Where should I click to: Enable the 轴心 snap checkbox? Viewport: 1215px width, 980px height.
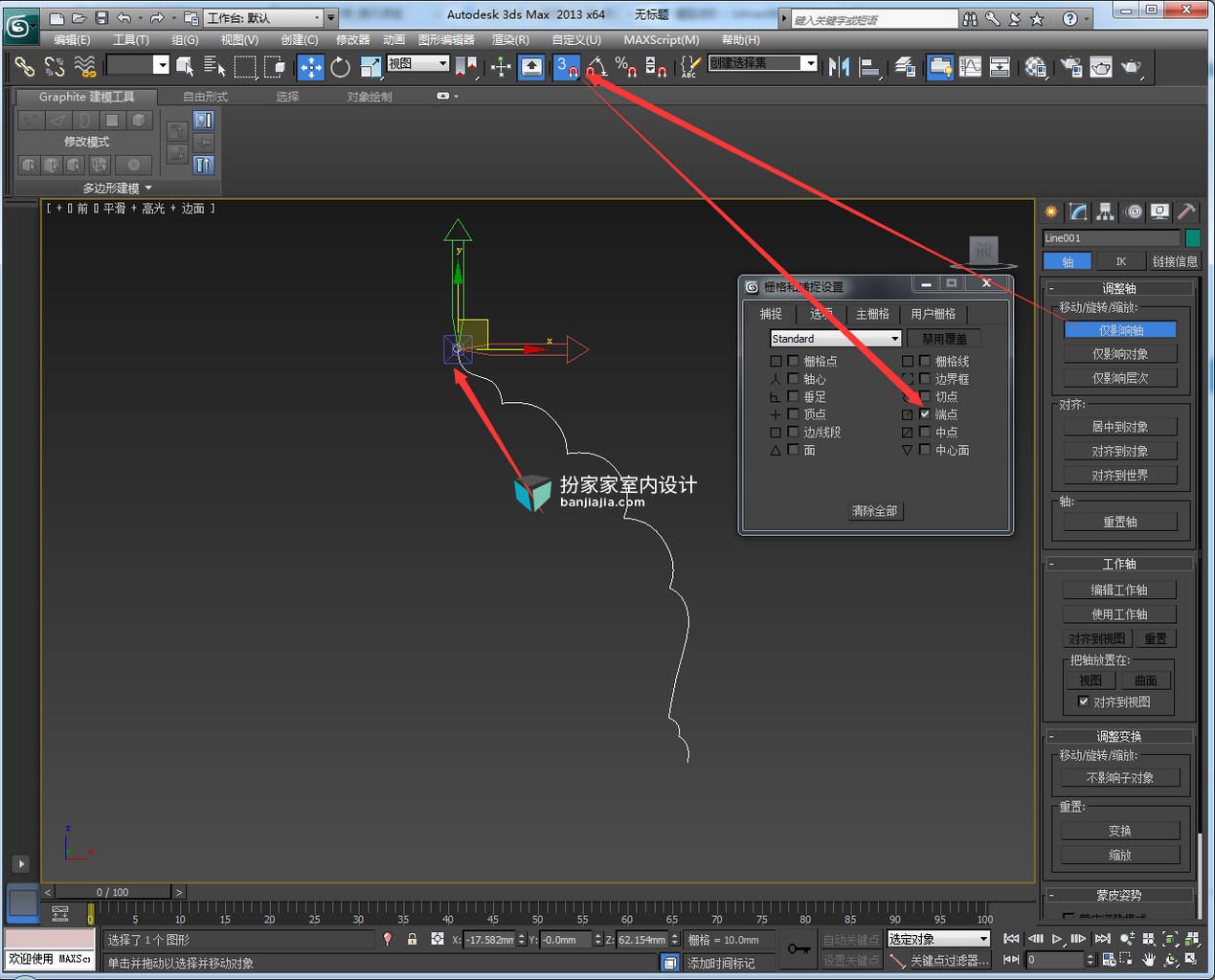point(793,378)
